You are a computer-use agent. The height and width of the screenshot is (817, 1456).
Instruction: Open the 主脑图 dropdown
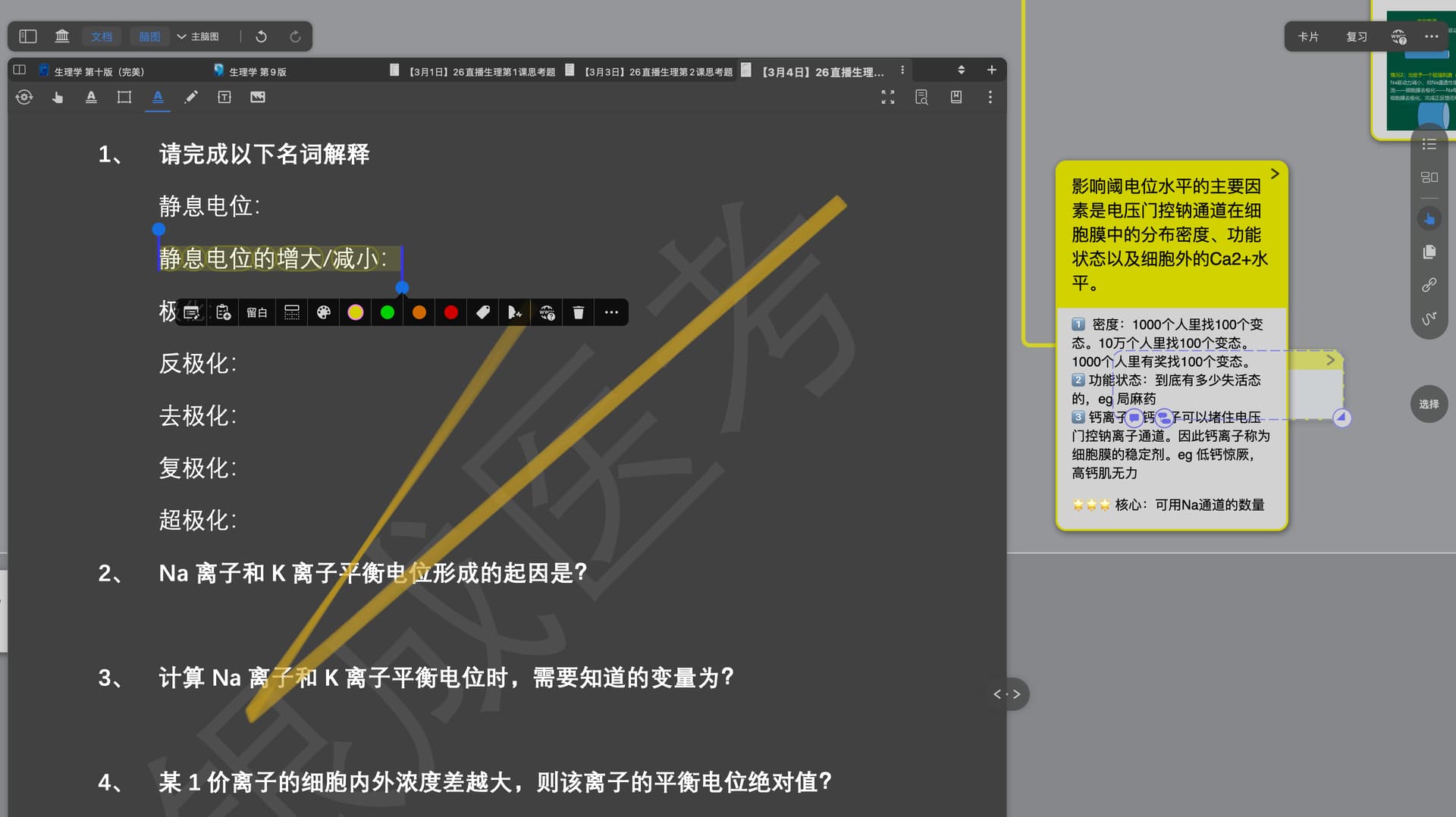199,36
